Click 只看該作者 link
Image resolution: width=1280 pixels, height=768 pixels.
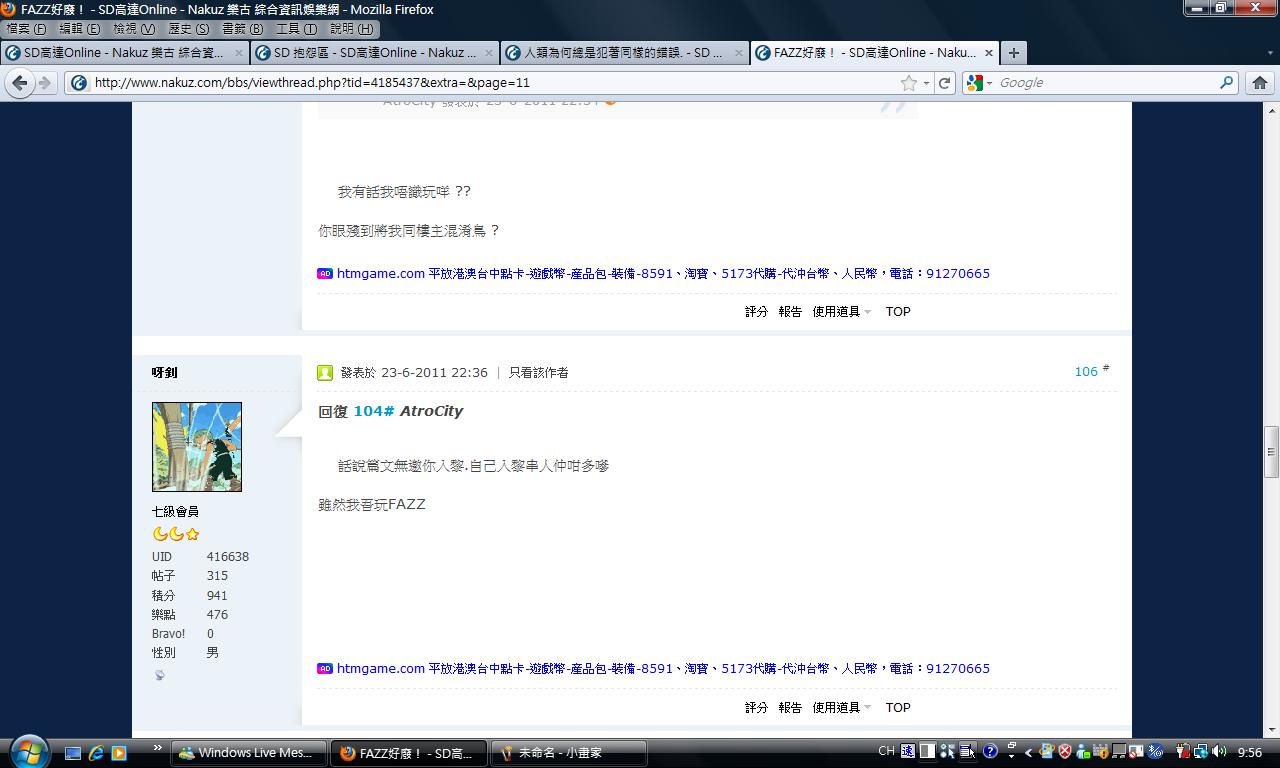pos(538,372)
